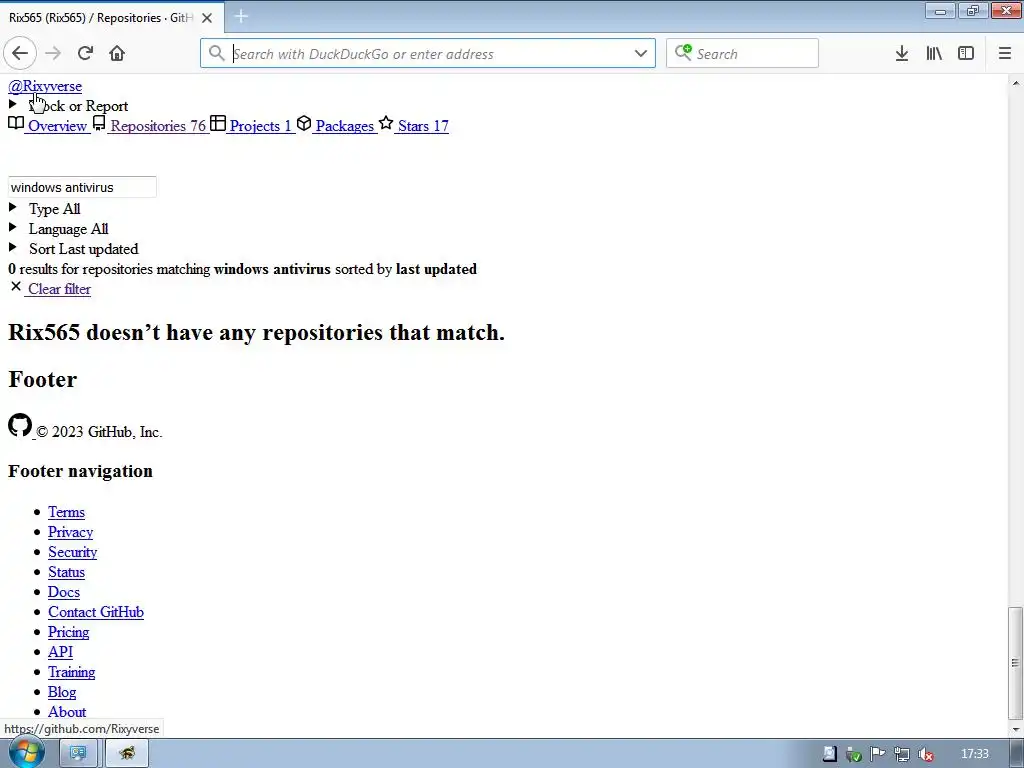Open the Pricing footer link
Screen dimensions: 1024x768
coord(69,632)
